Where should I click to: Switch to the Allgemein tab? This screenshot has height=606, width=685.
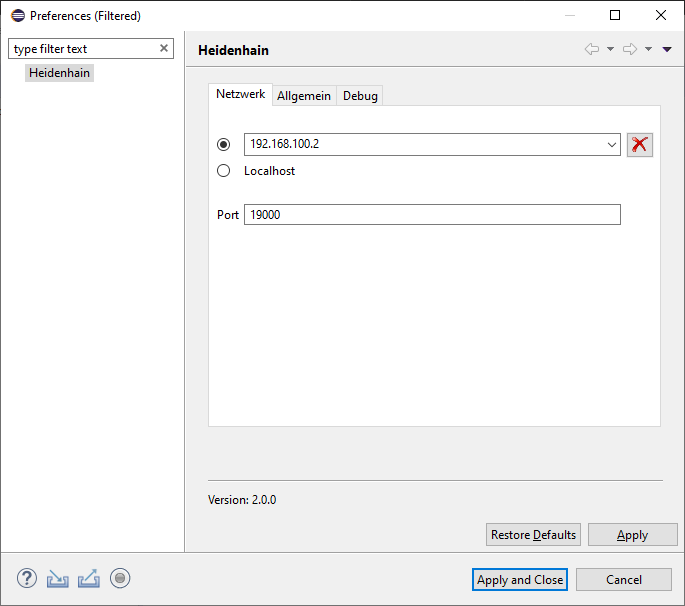coord(304,96)
